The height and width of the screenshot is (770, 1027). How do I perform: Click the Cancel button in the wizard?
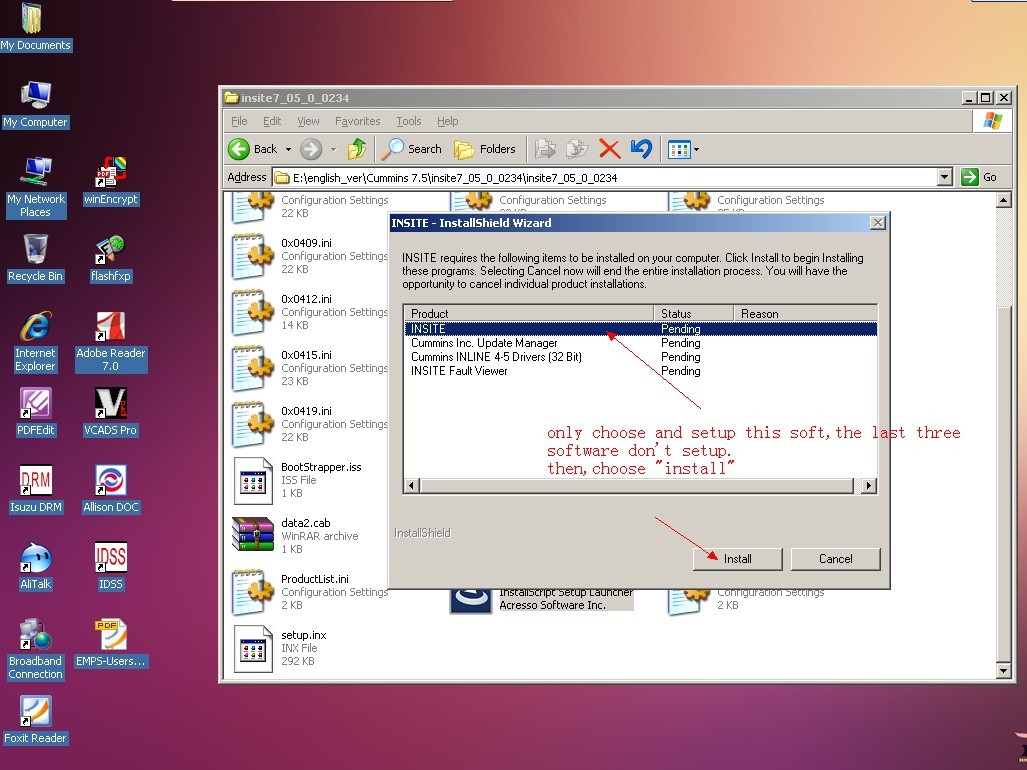pyautogui.click(x=835, y=559)
